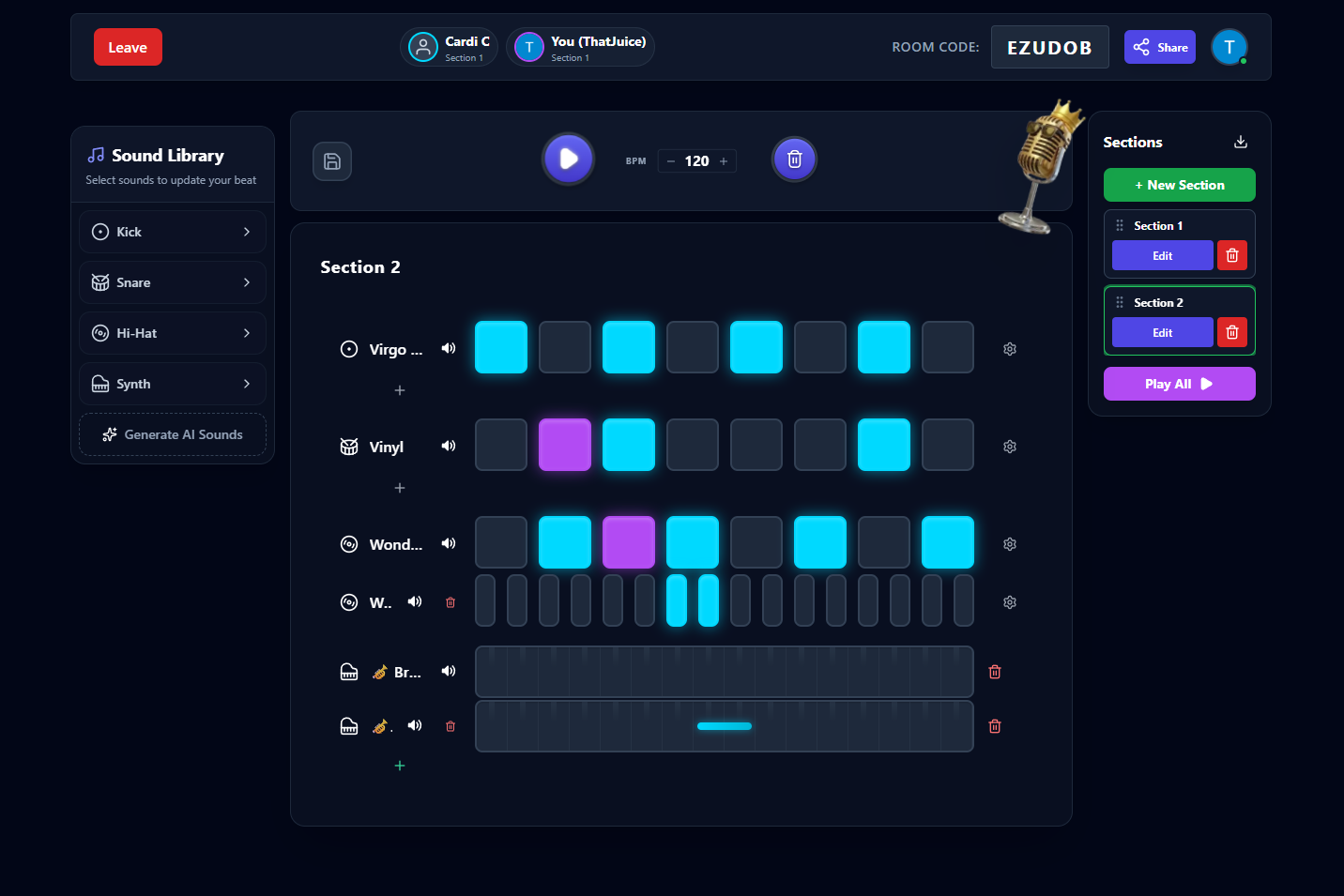Expand the Hi-Hat sound category

click(172, 332)
